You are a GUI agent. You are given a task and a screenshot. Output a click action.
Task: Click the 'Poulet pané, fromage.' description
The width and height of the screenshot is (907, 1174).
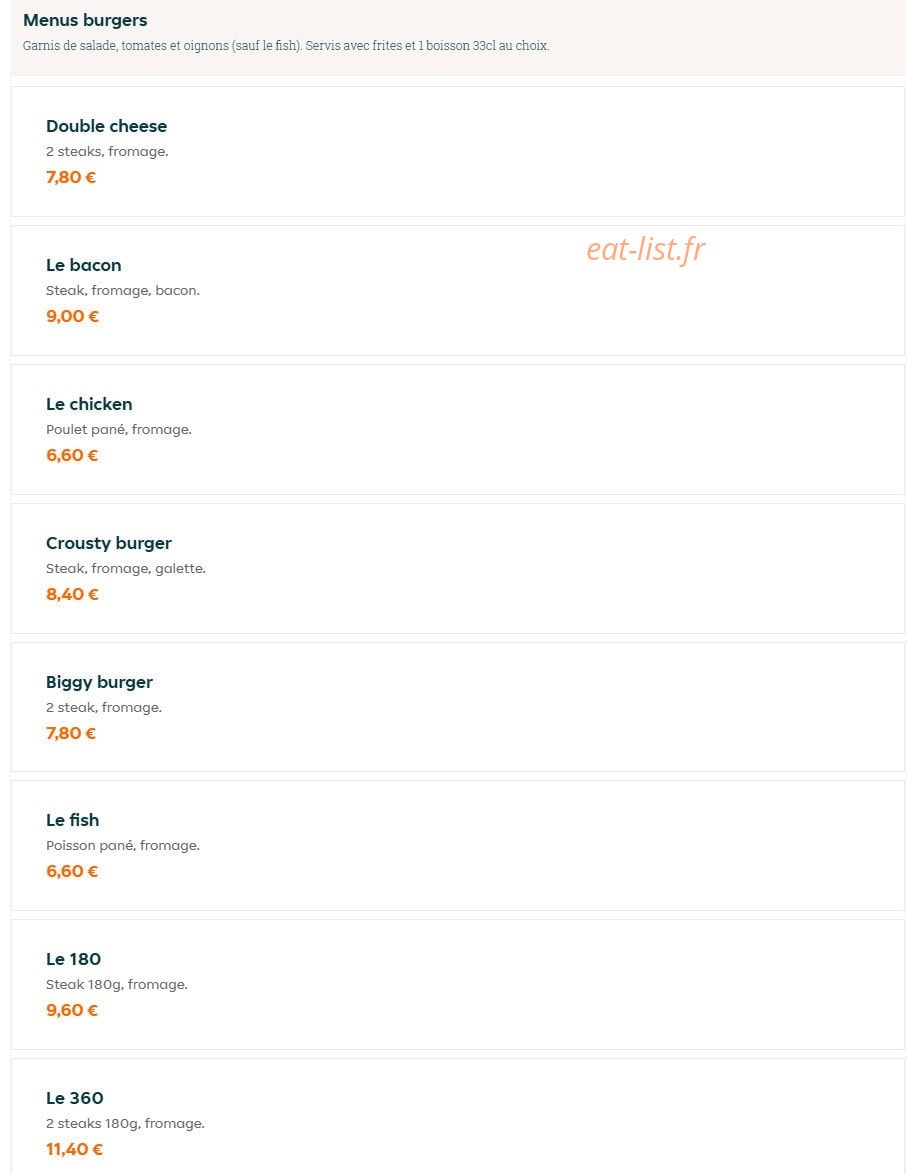point(119,430)
